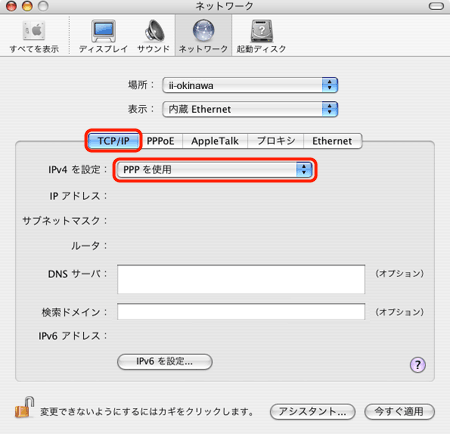This screenshot has height=434, width=450.
Task: Click the toolbar toggle pill in title bar
Action: click(x=436, y=6)
